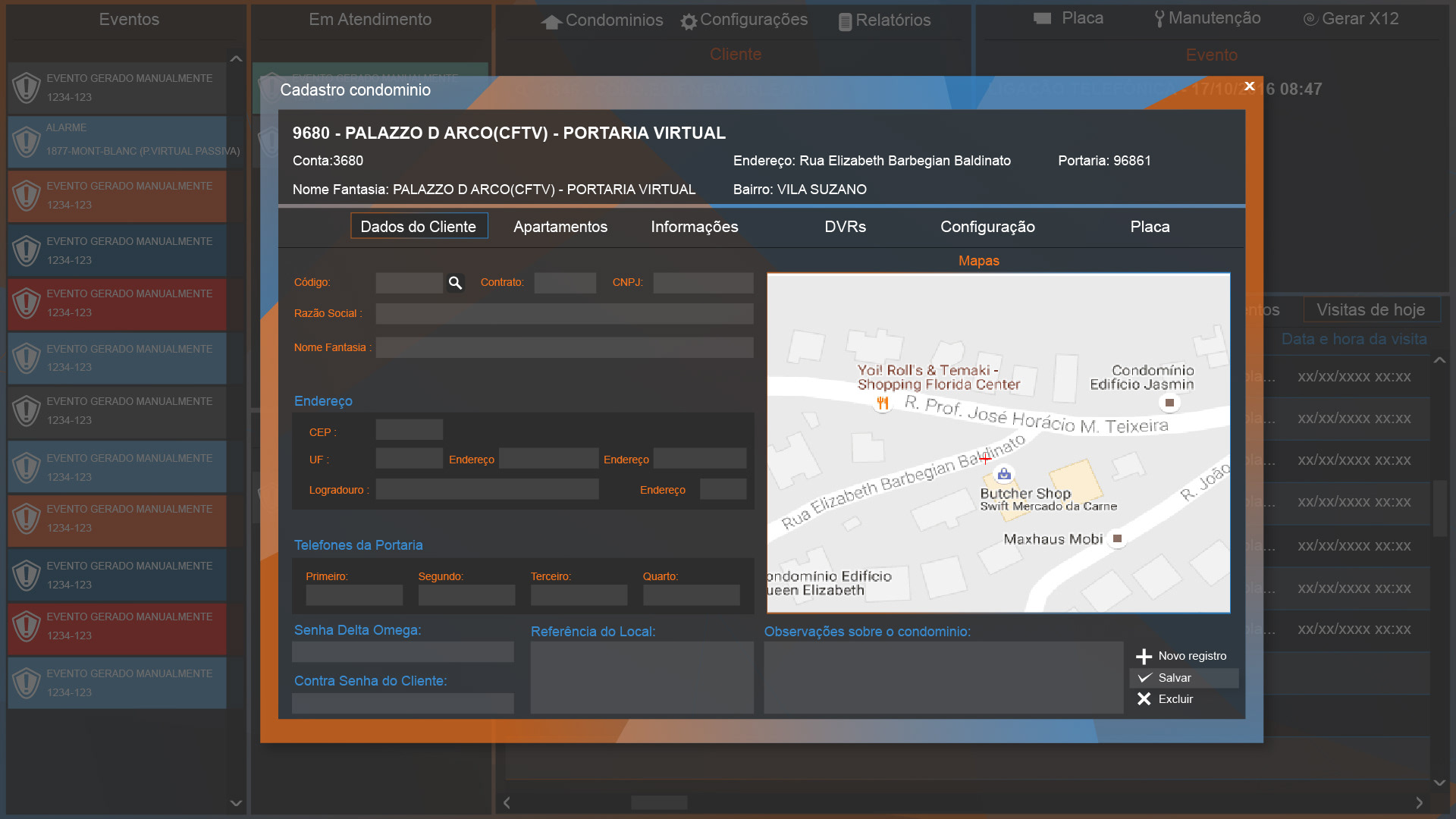Click the up arrow above the visits list
Viewport: 1456px width, 819px height.
(x=1439, y=360)
